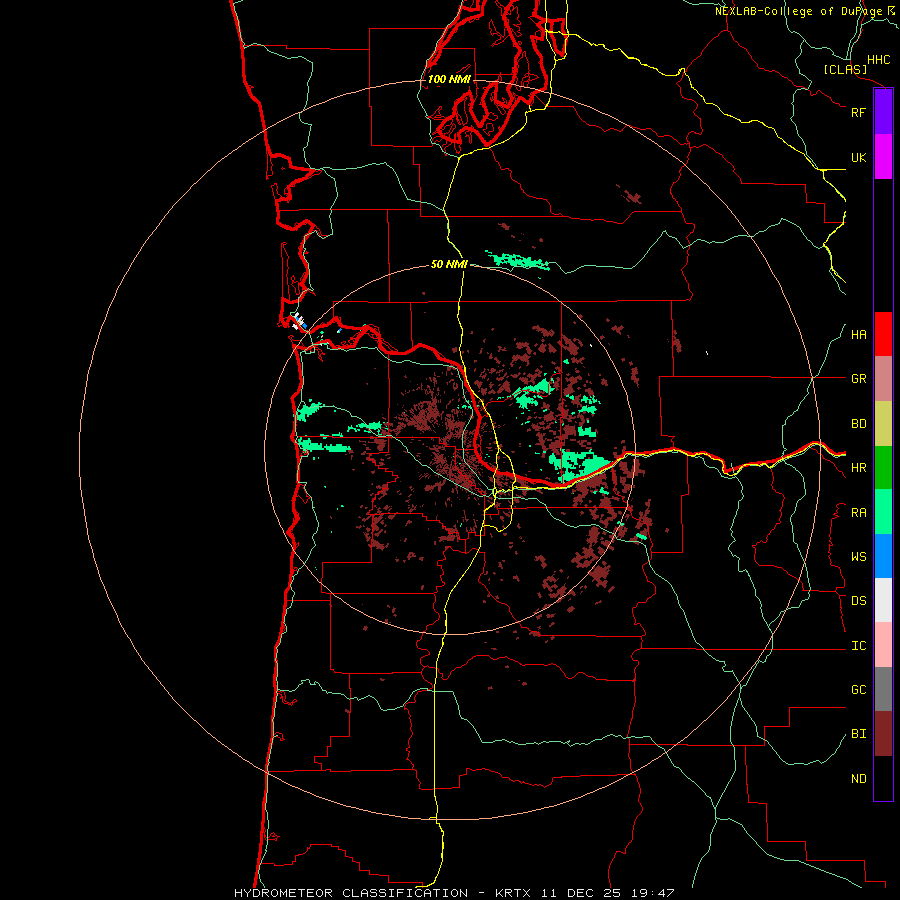Viewport: 900px width, 900px height.
Task: Click the Hydrometeor Classification KRTX timestamp caption
Action: coord(454,893)
